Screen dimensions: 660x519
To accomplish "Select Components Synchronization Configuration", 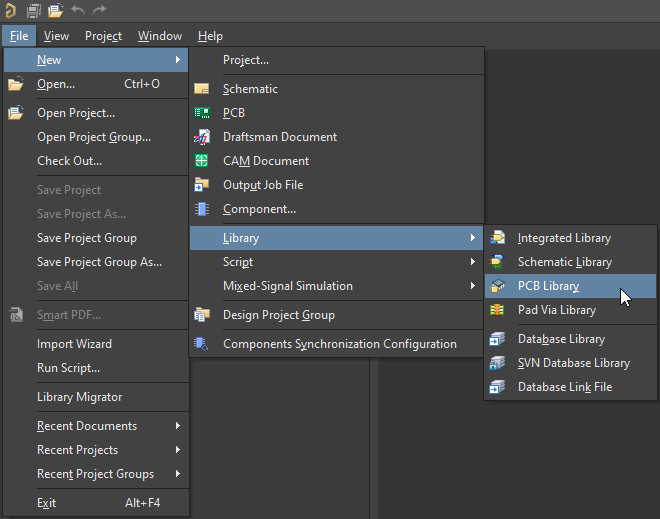I will coord(339,344).
